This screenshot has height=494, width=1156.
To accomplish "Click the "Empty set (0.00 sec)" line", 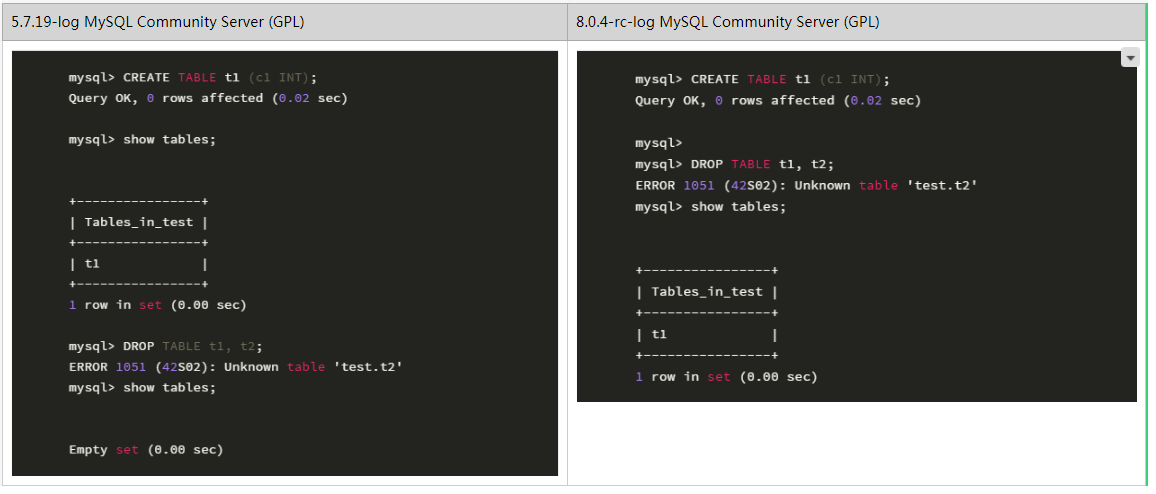I will [x=146, y=450].
